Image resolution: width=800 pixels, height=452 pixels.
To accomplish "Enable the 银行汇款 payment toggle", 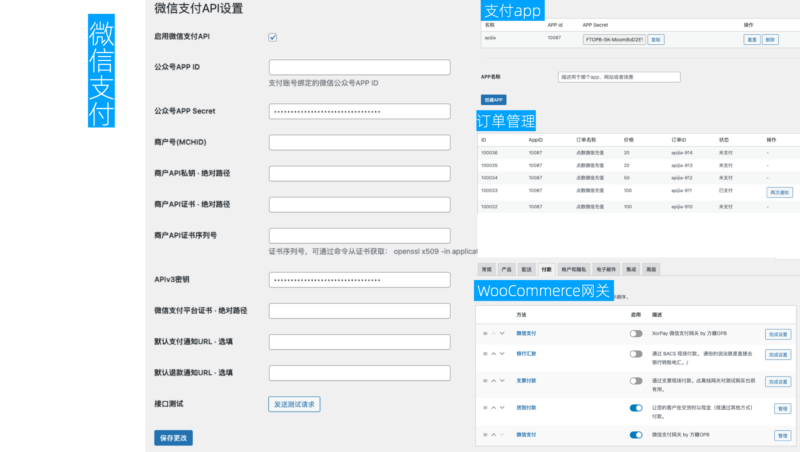I will [x=636, y=354].
